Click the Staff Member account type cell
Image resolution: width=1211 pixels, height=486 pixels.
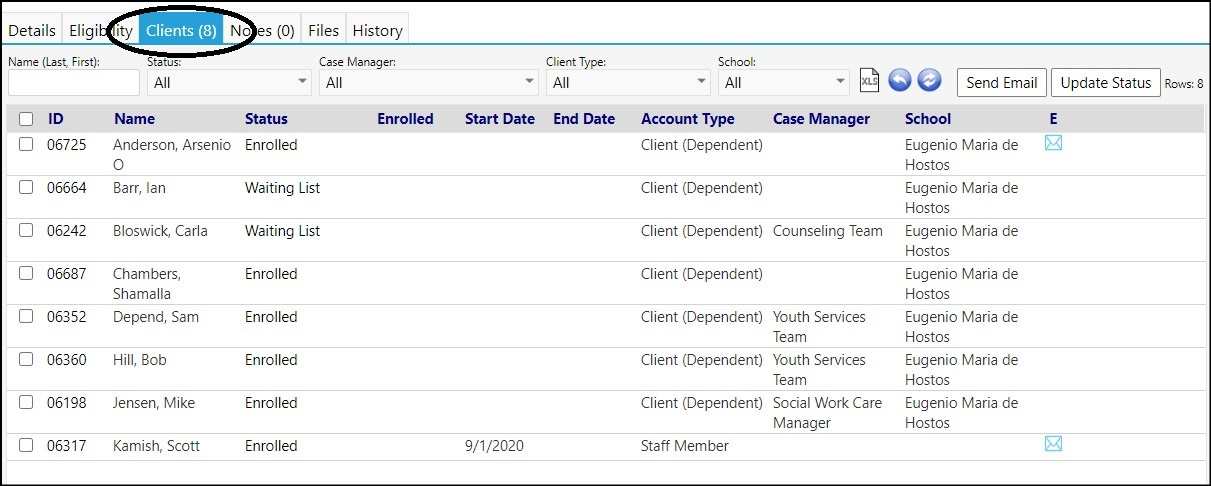(x=685, y=446)
